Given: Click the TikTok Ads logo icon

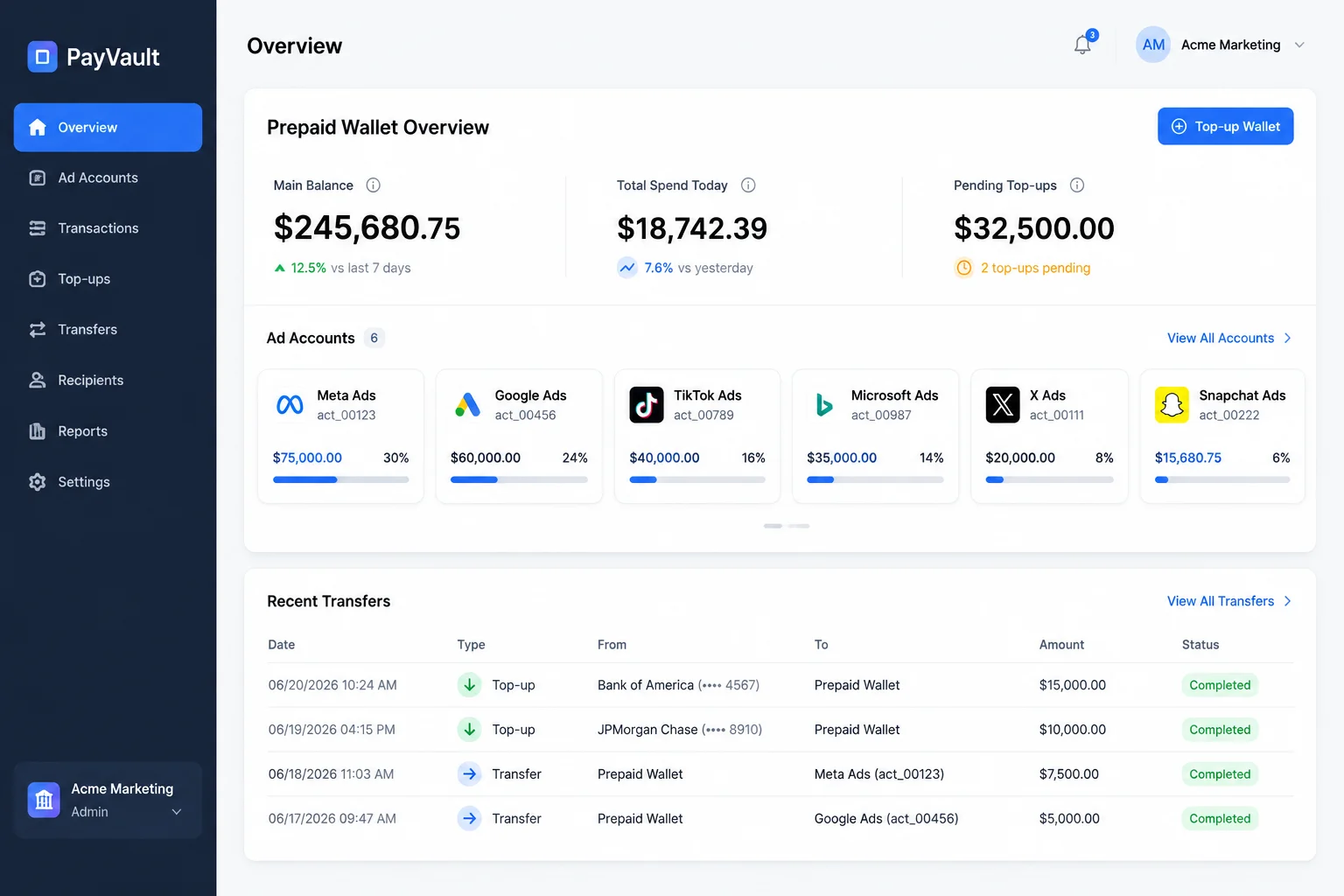Looking at the screenshot, I should (x=647, y=405).
